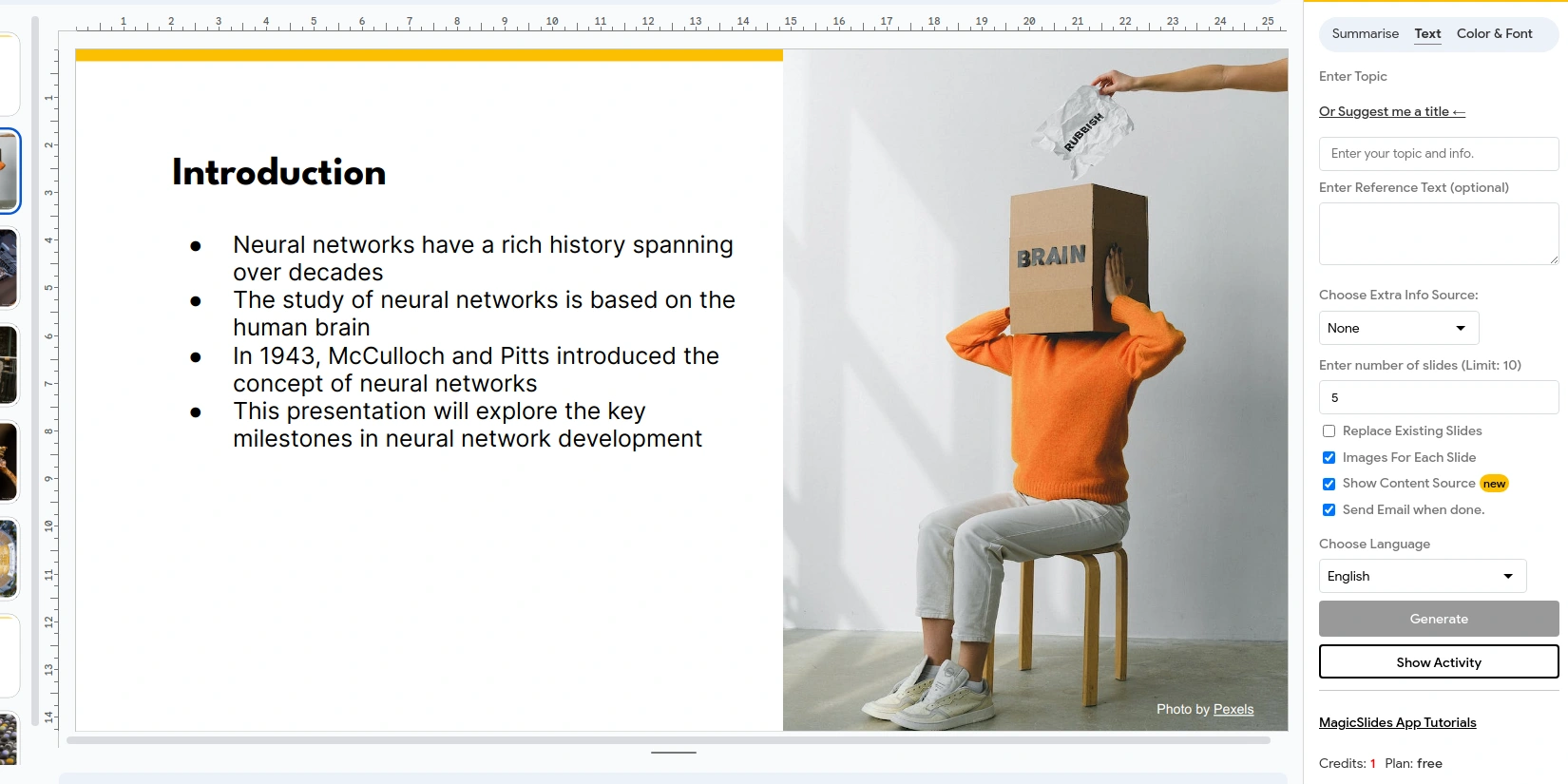
Task: Open the Extra Info Source dropdown
Action: click(x=1398, y=328)
